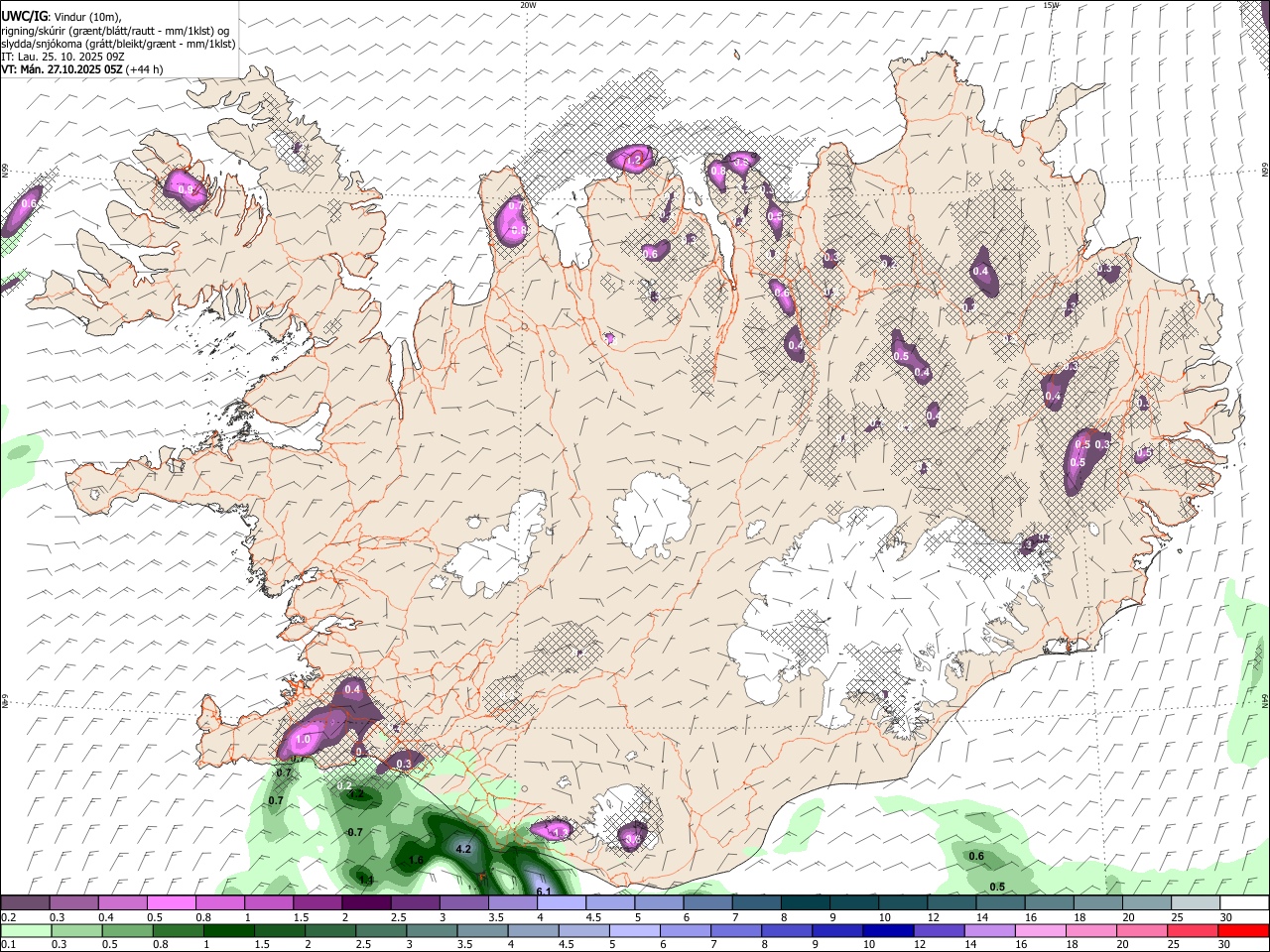Click the 1.0 snowfall value in southwest
Viewport: 1270px width, 952px height.
pyautogui.click(x=304, y=740)
